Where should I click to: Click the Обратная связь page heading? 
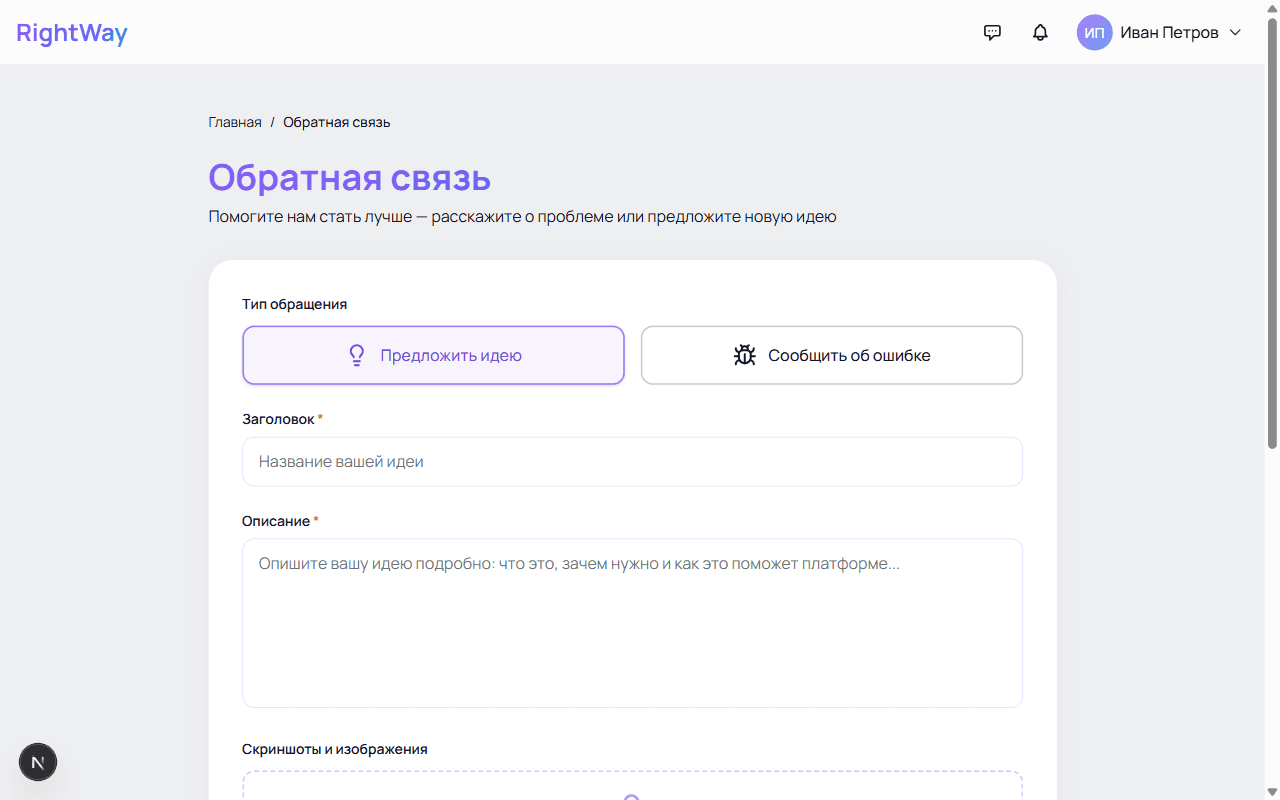tap(350, 178)
